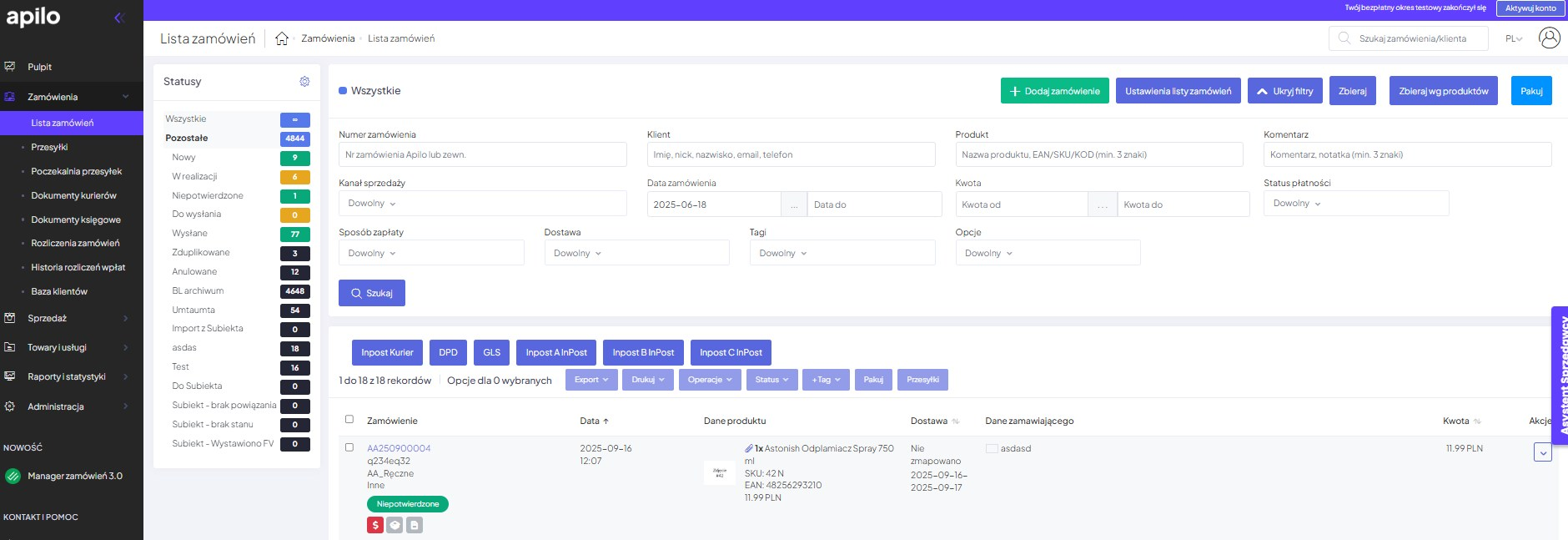Go to the home page via the house icon

282,38
